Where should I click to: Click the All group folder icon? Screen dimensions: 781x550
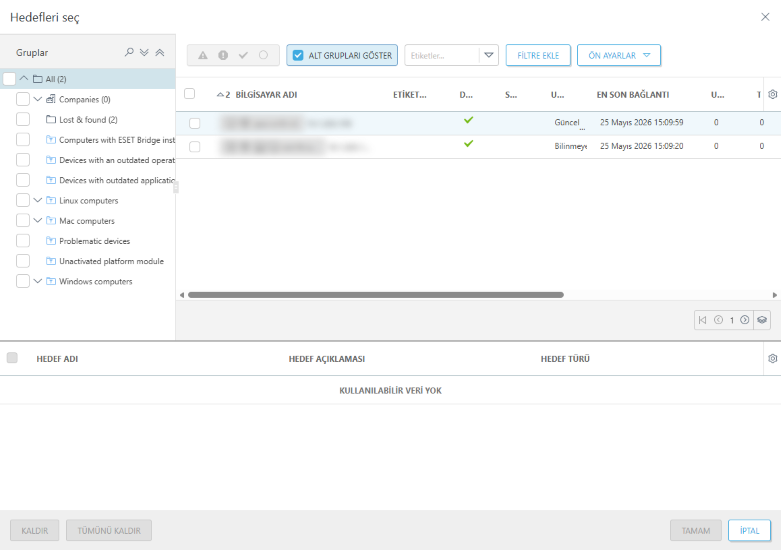pos(37,79)
